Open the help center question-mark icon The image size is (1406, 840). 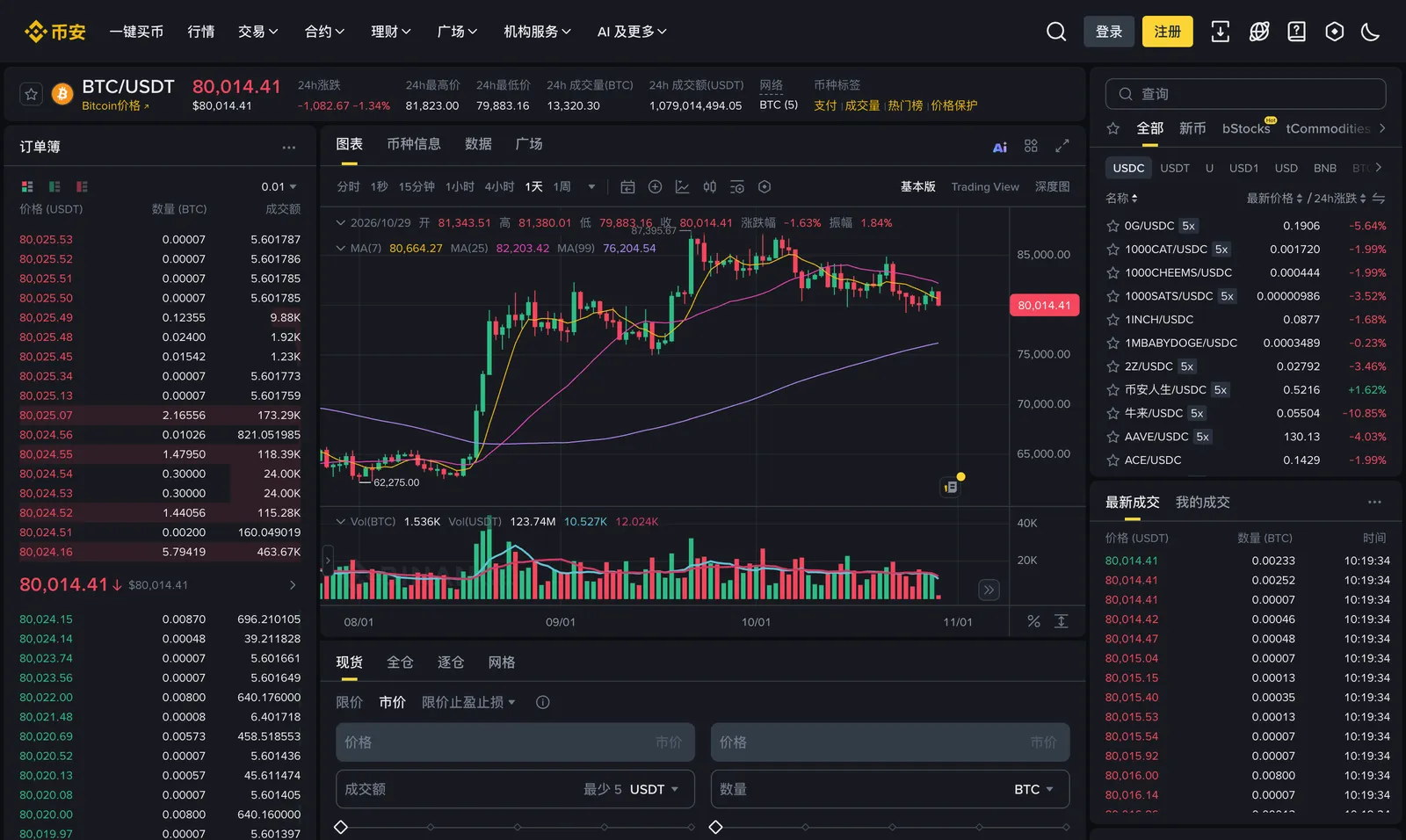(x=1296, y=32)
